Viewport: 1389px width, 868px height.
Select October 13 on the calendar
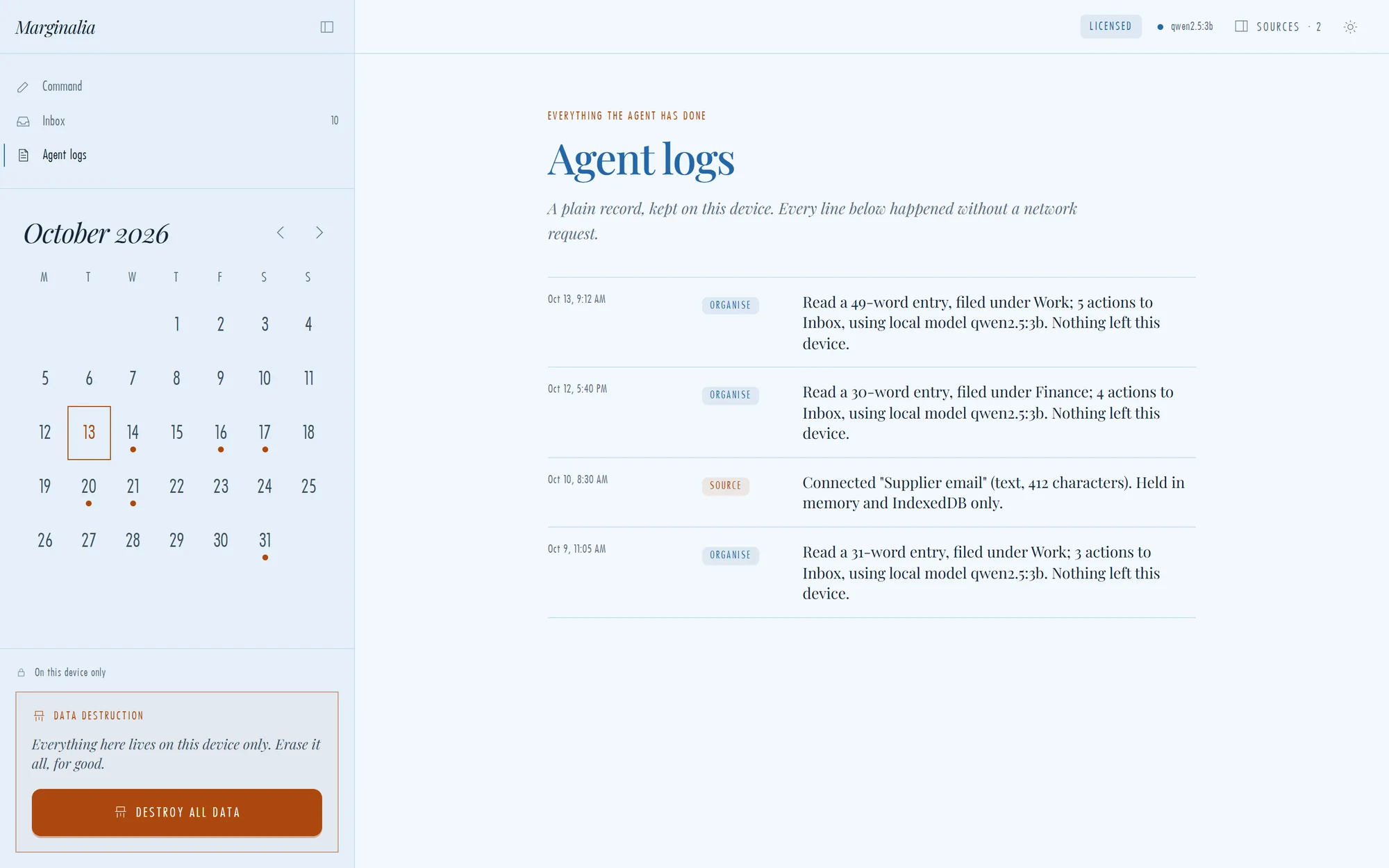(89, 433)
